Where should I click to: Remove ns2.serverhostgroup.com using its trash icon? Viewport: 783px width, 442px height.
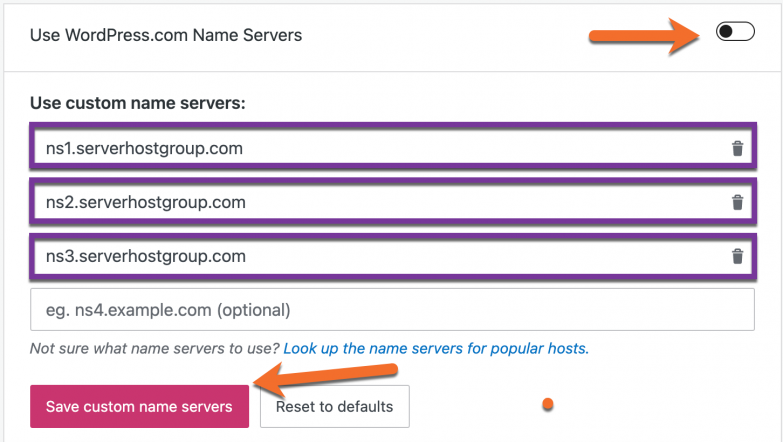tap(737, 203)
